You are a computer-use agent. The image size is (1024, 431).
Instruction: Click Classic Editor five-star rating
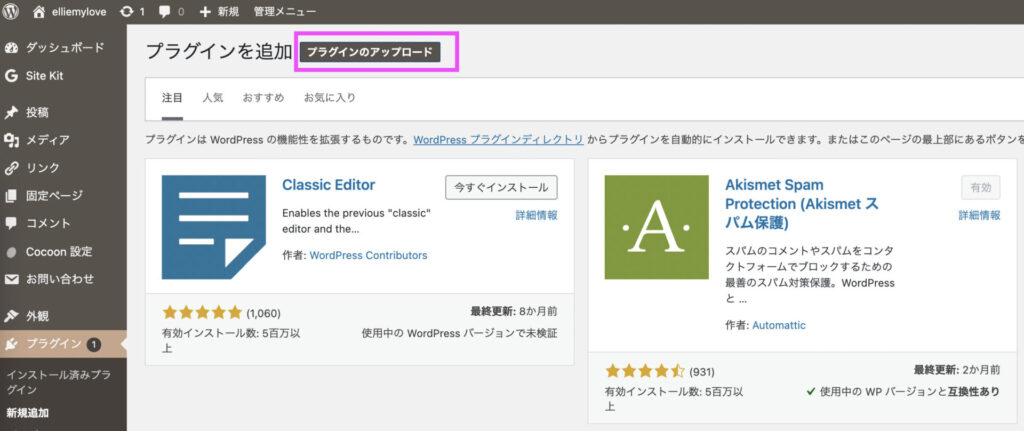(202, 312)
